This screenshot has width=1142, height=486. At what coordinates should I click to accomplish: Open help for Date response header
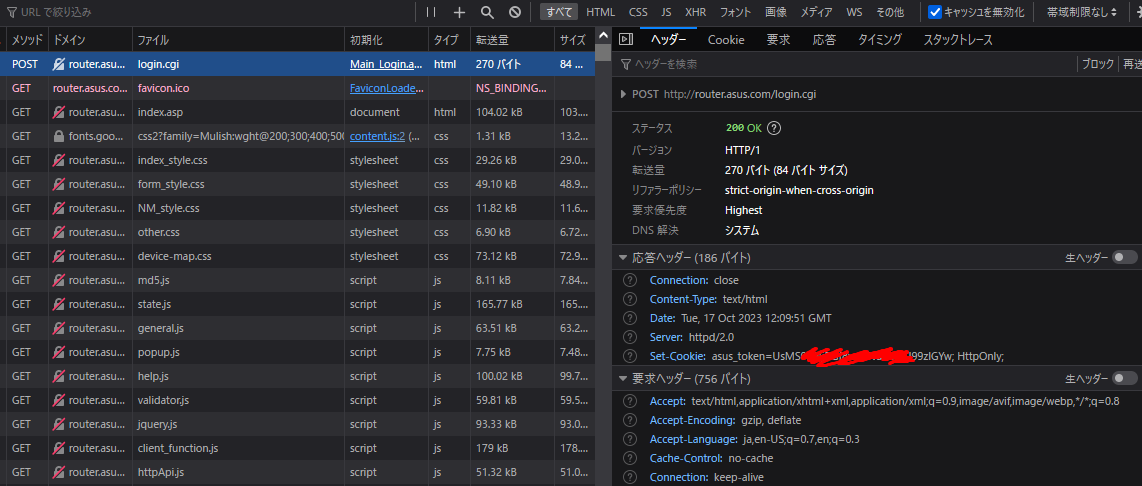(x=630, y=318)
